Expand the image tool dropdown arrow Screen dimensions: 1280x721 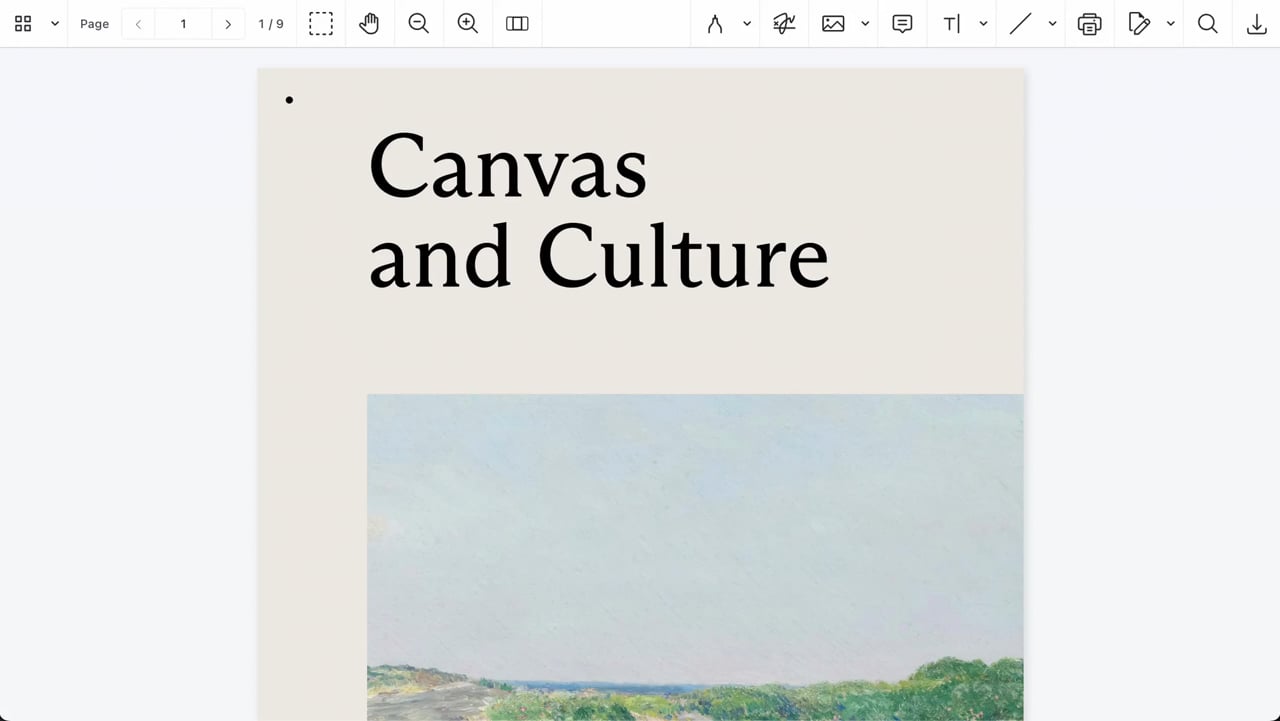click(865, 24)
